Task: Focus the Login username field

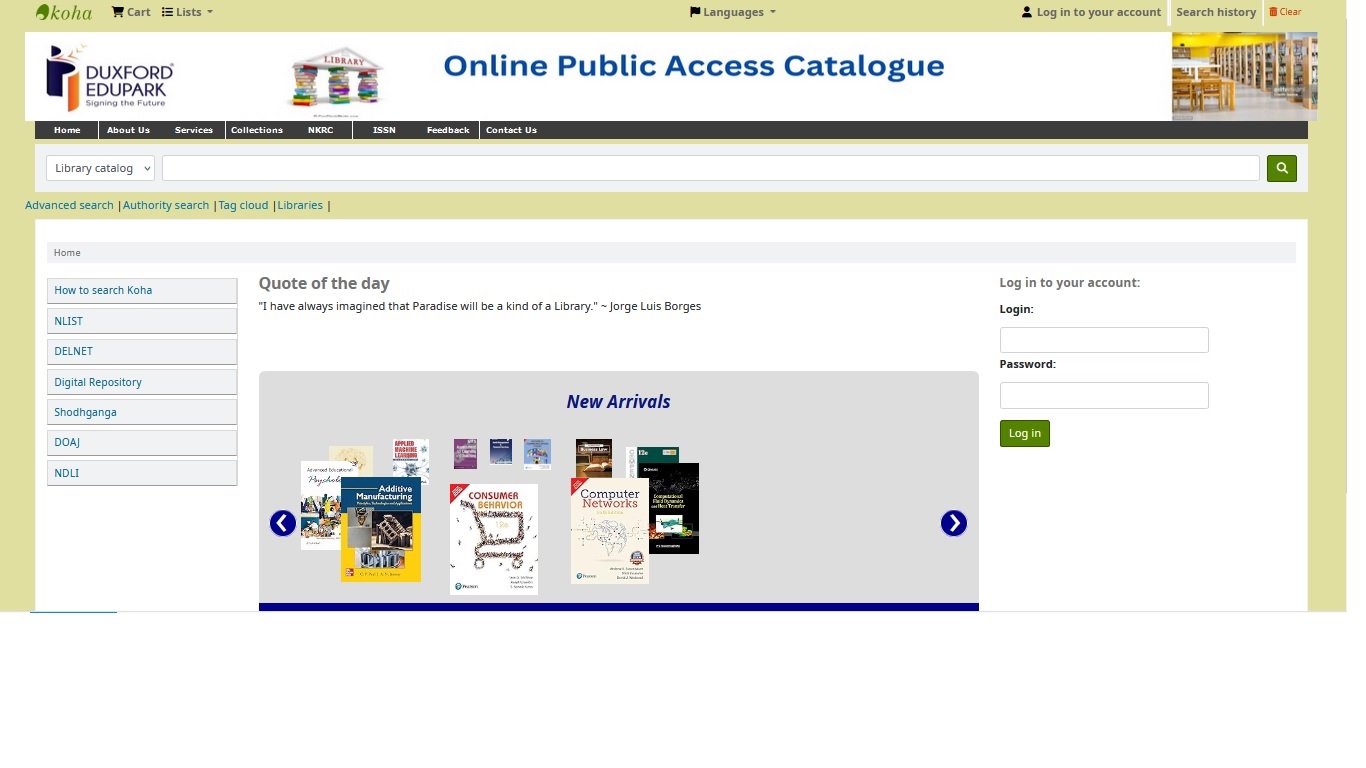Action: tap(1103, 340)
